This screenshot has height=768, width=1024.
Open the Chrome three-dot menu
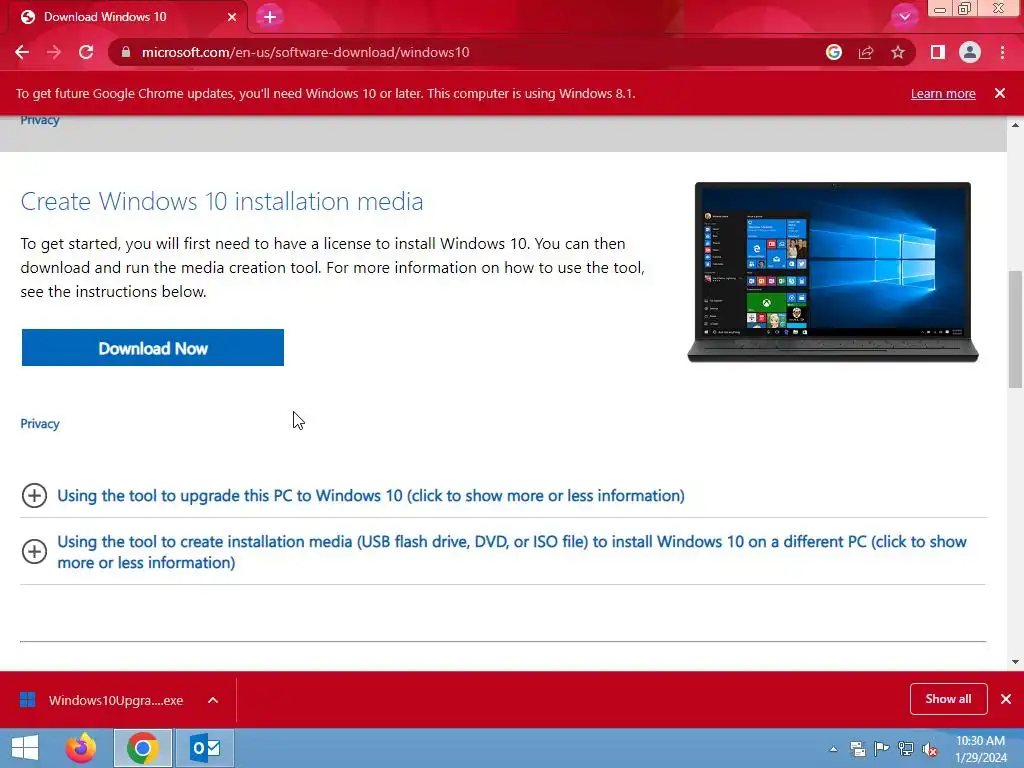tap(1002, 52)
